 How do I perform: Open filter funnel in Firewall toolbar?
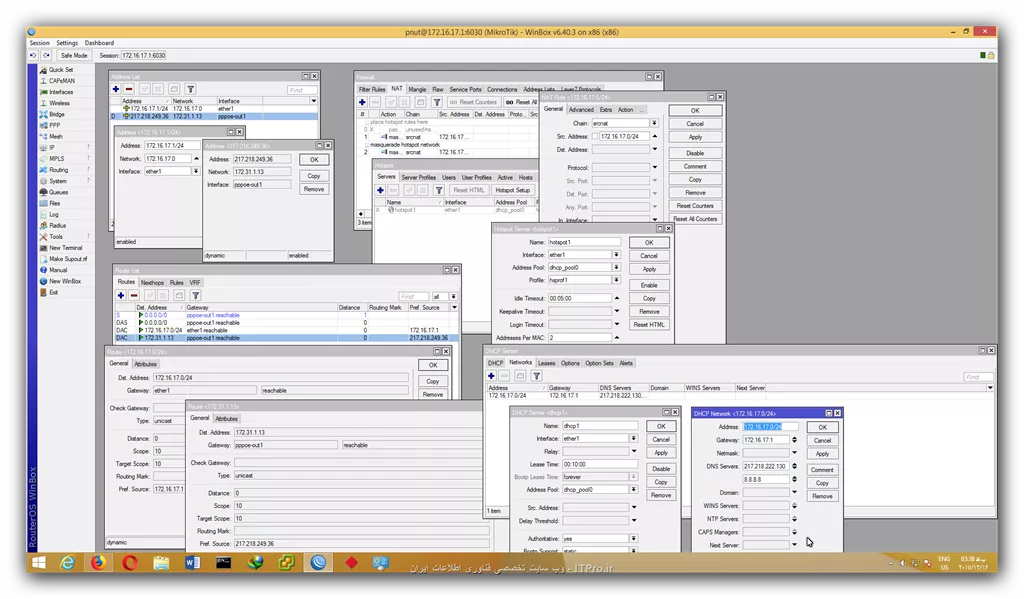click(437, 102)
